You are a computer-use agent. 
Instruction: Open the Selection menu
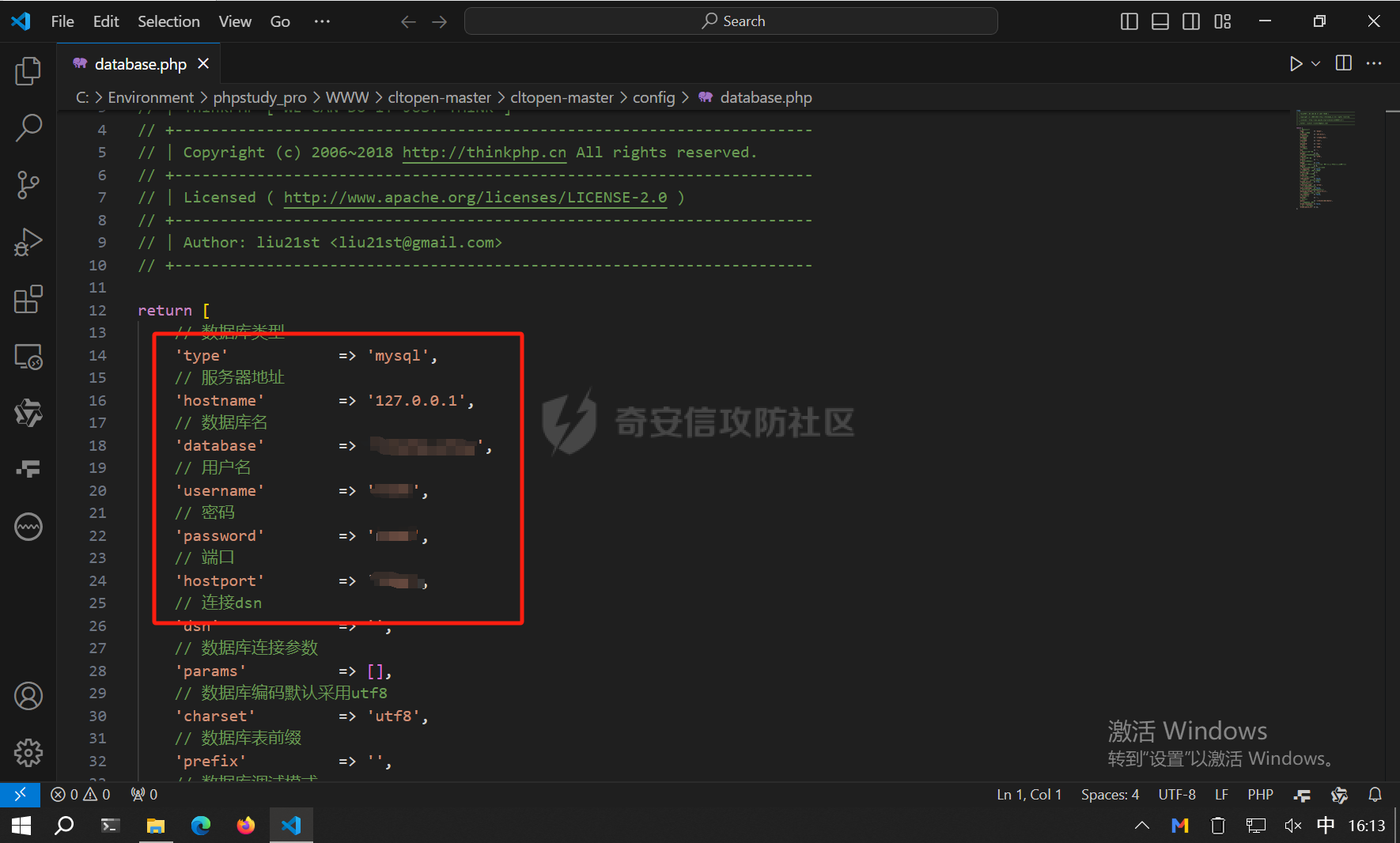168,21
